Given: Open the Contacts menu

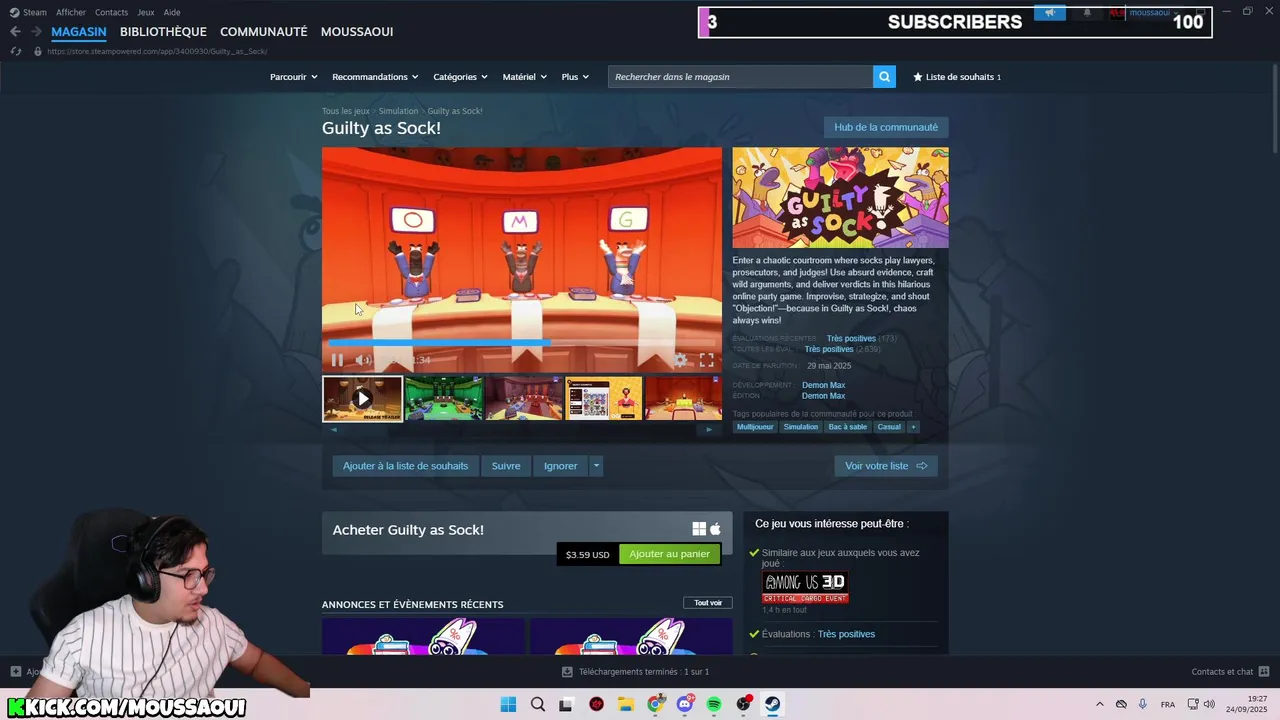Looking at the screenshot, I should 111,12.
